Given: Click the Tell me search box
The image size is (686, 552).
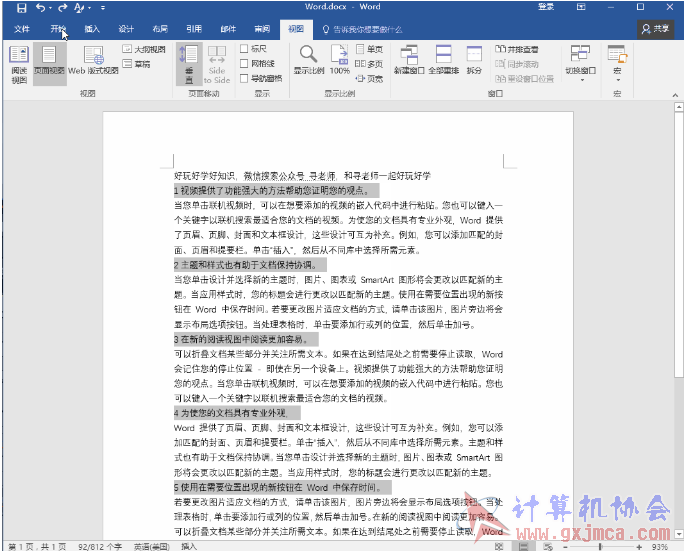Looking at the screenshot, I should (362, 29).
